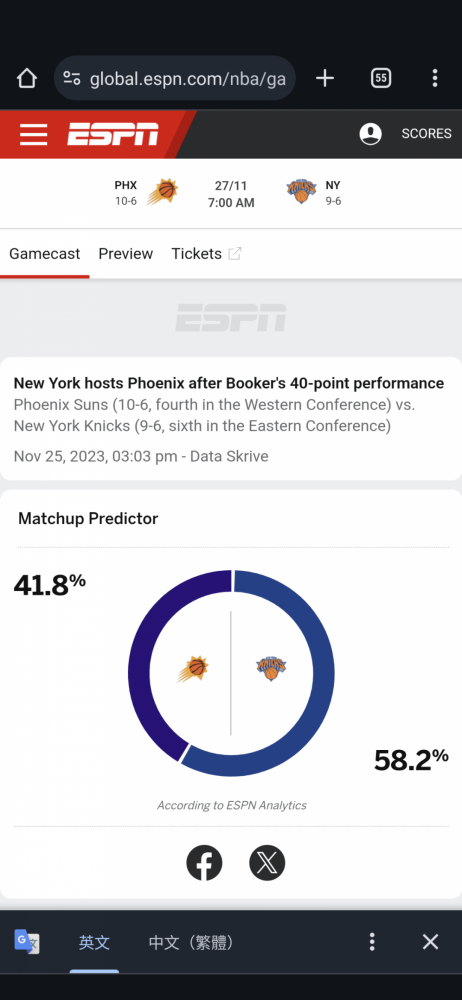The width and height of the screenshot is (462, 1000).
Task: Tap the Phoenix Suns logo in scoreboard
Action: [x=162, y=192]
